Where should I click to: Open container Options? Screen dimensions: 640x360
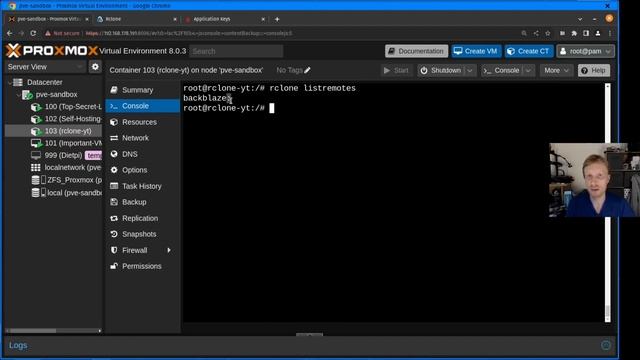[134, 170]
